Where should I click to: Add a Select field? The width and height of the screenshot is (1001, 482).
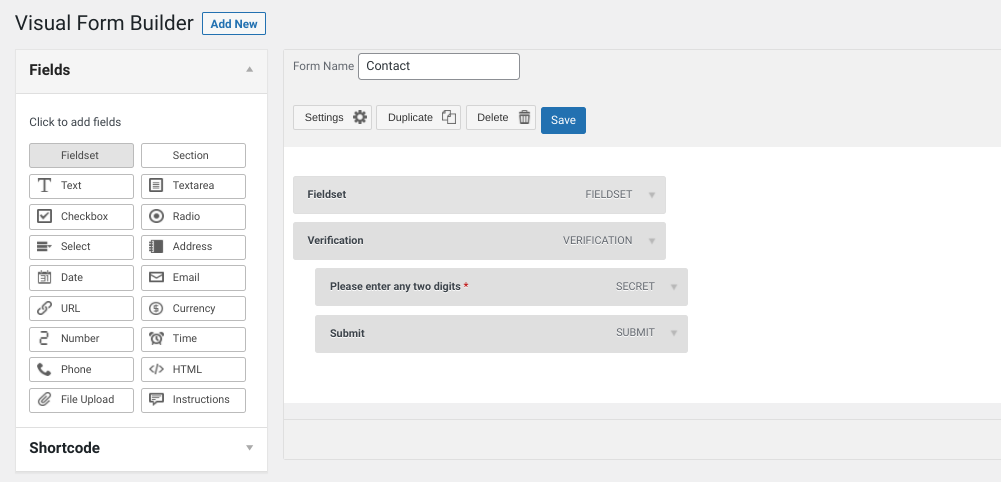81,247
